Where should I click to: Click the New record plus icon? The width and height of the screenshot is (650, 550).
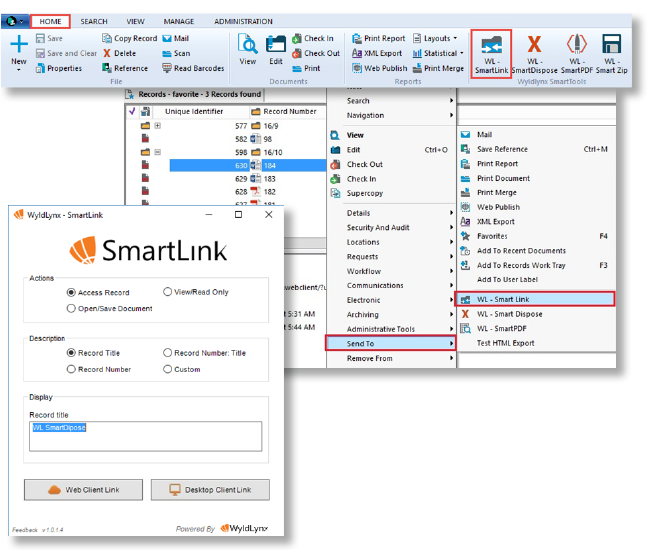click(19, 44)
